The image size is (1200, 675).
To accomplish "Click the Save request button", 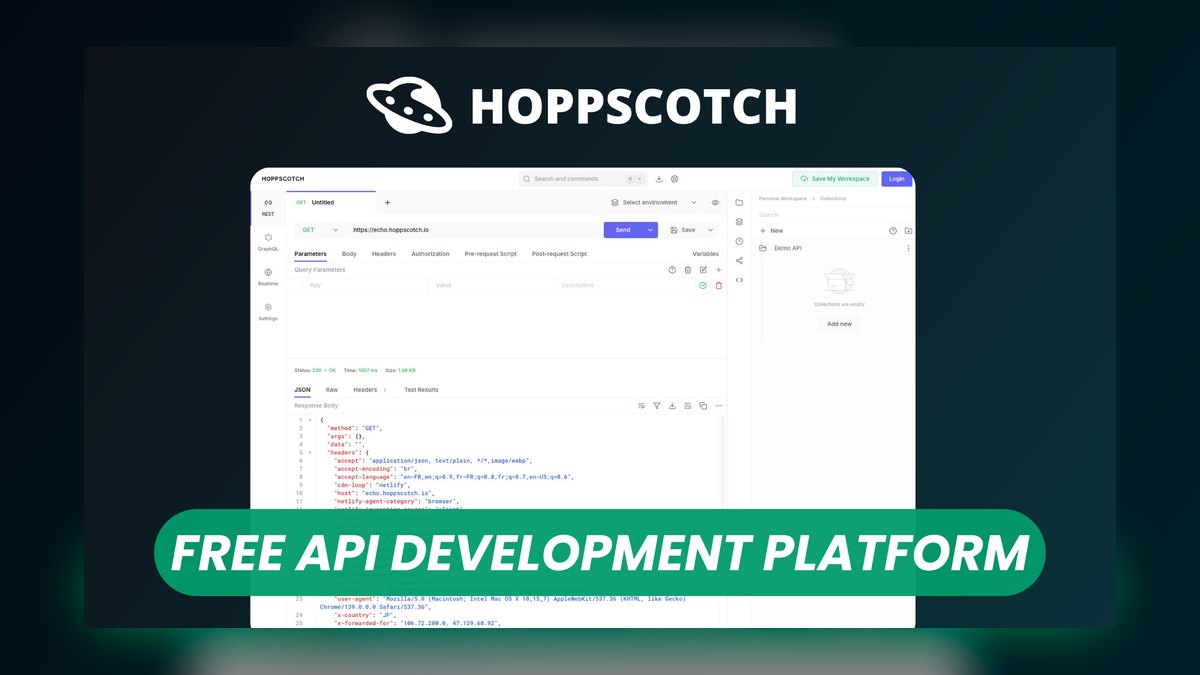I will tap(684, 230).
